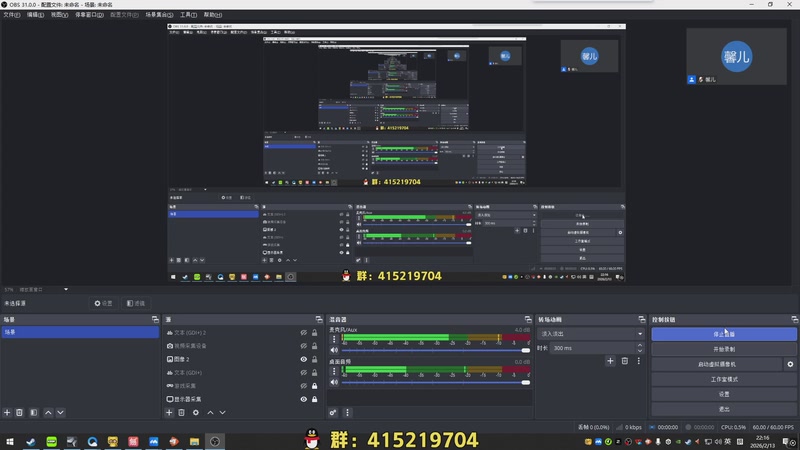Open advanced audio properties gears icon
The image size is (800, 450).
tap(333, 412)
